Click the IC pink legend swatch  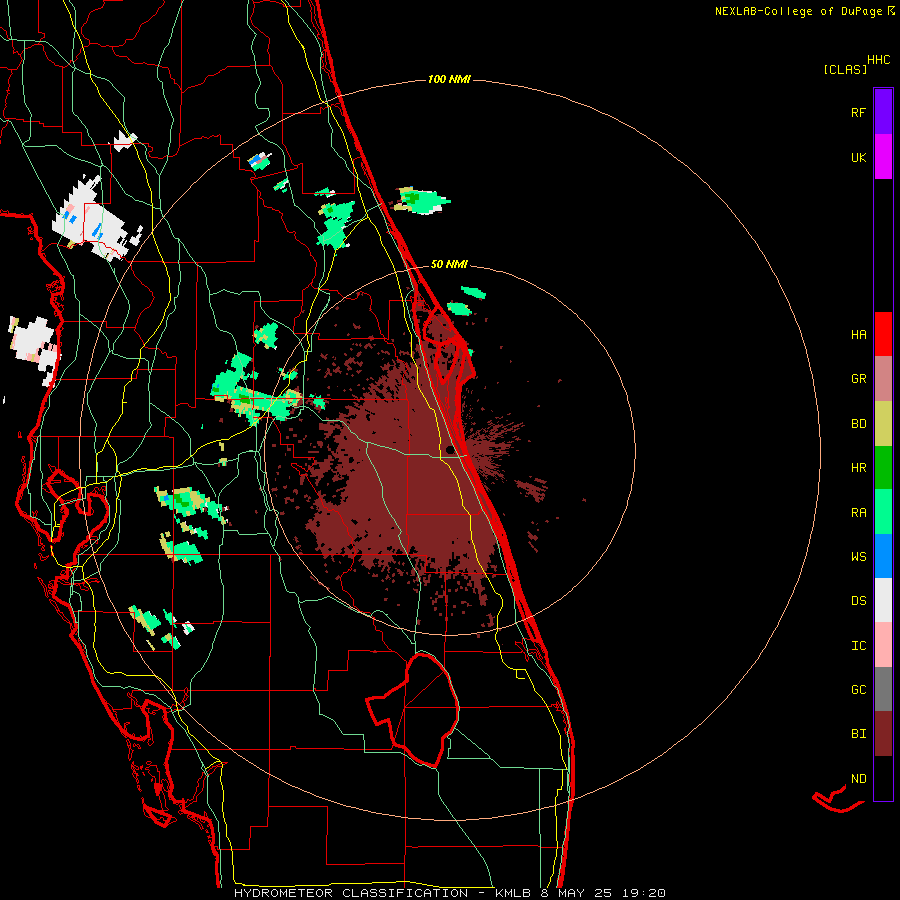883,645
